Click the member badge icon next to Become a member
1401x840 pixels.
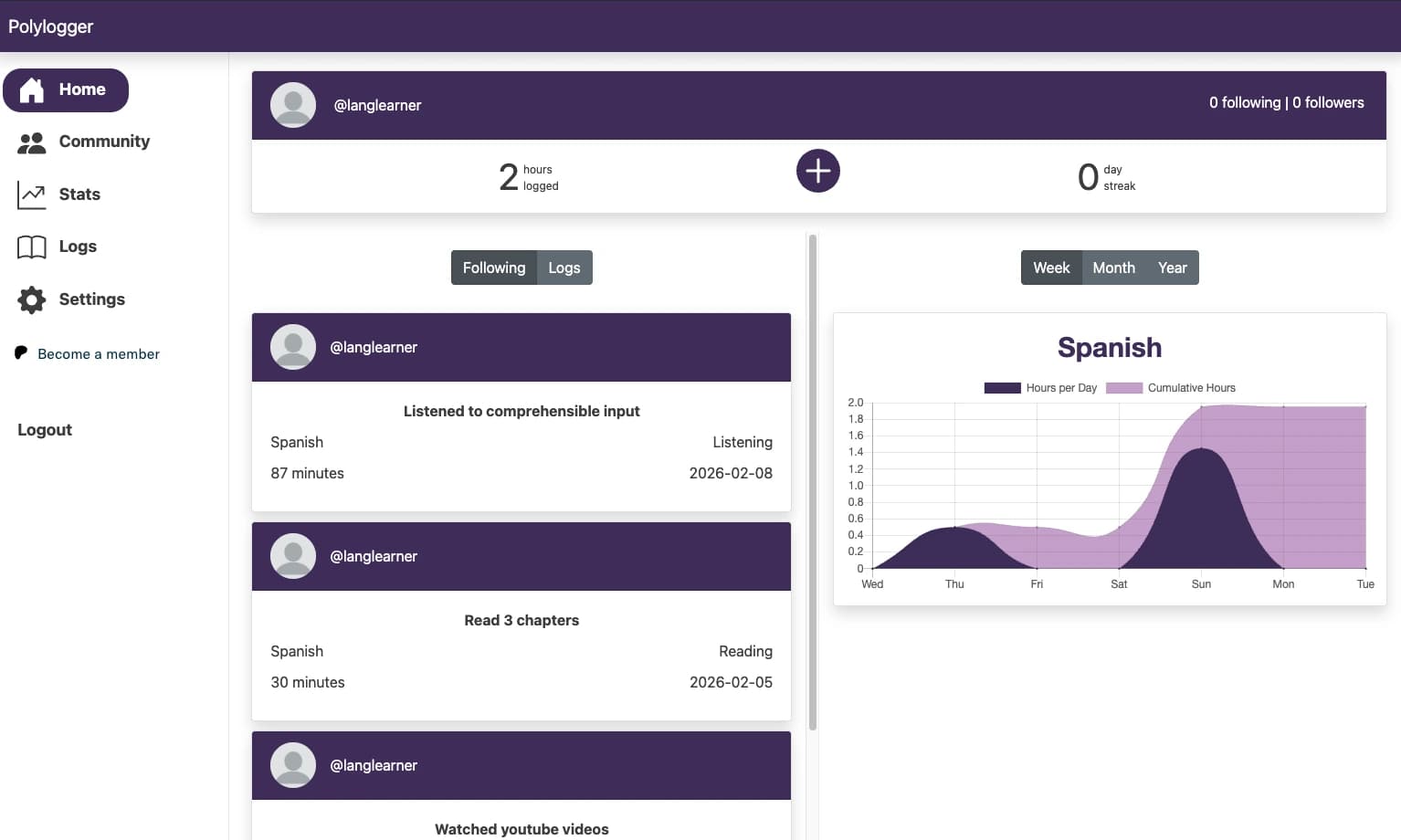[21, 352]
